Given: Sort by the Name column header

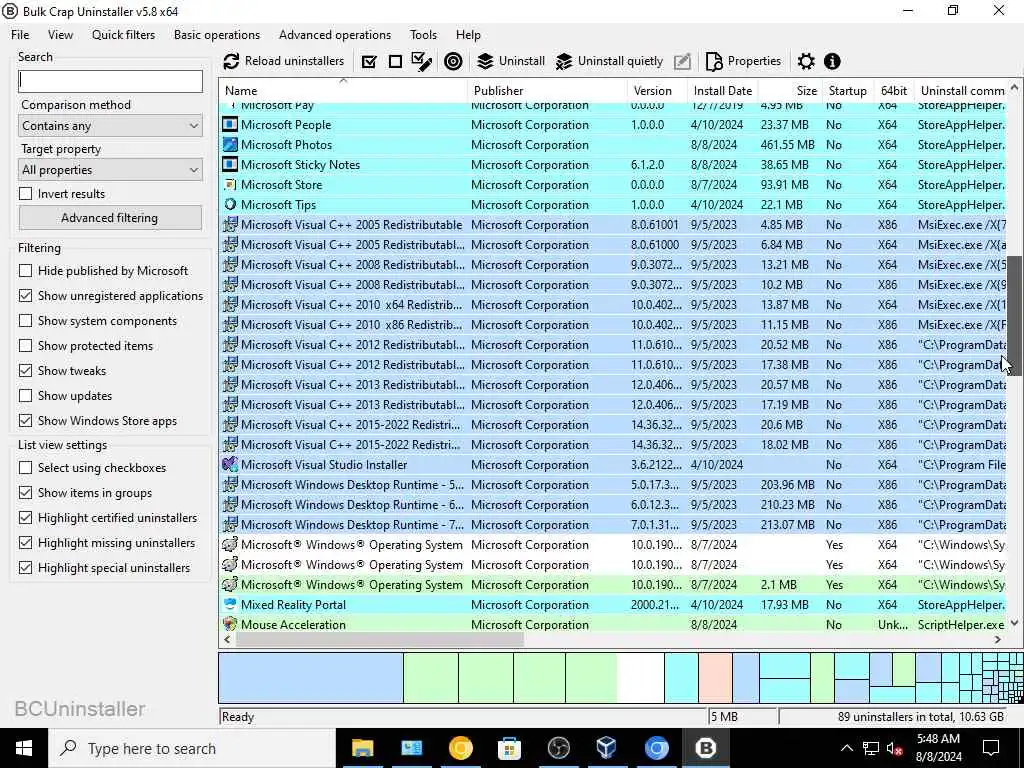Looking at the screenshot, I should pos(344,90).
